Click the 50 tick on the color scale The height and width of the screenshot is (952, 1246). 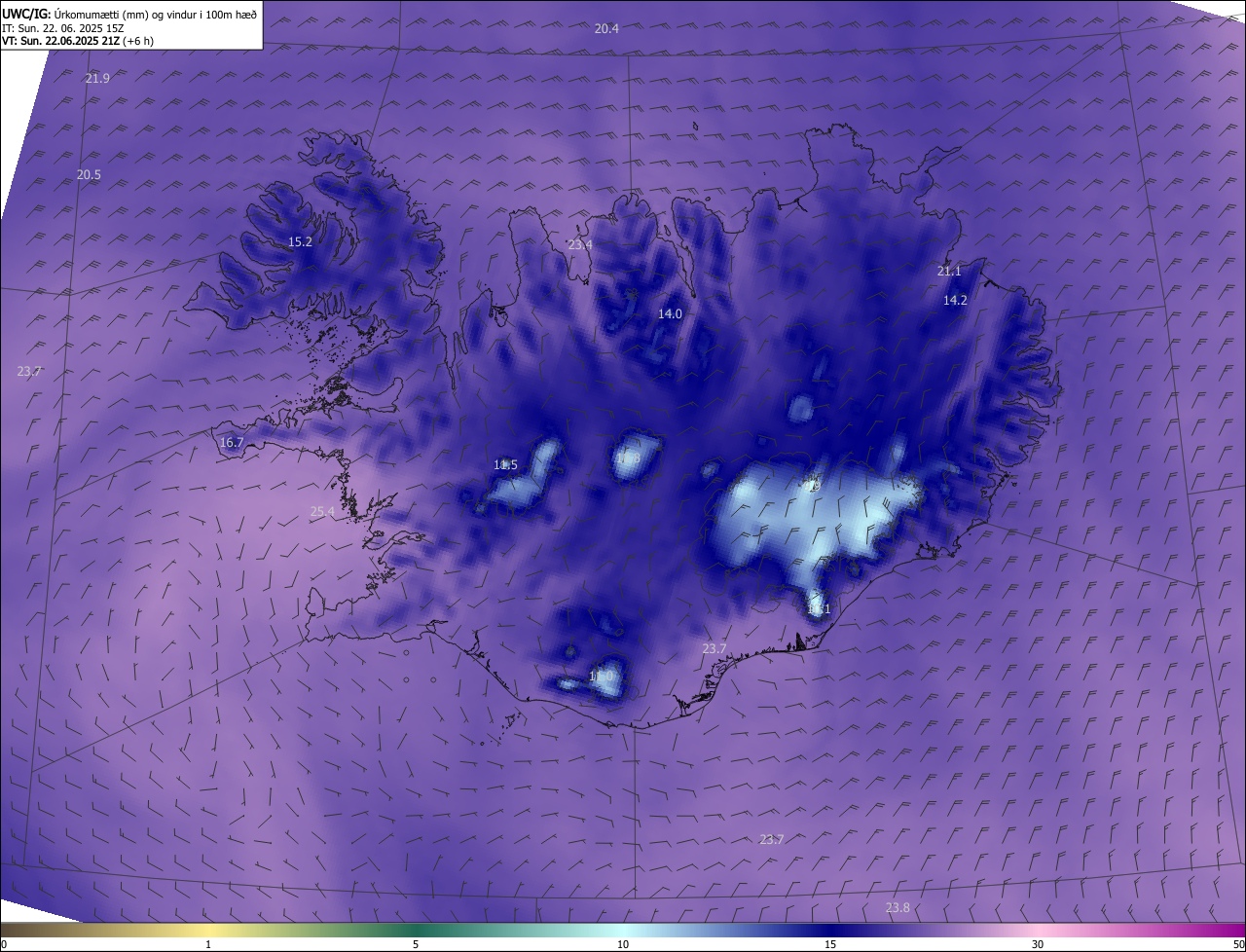coord(1238,944)
